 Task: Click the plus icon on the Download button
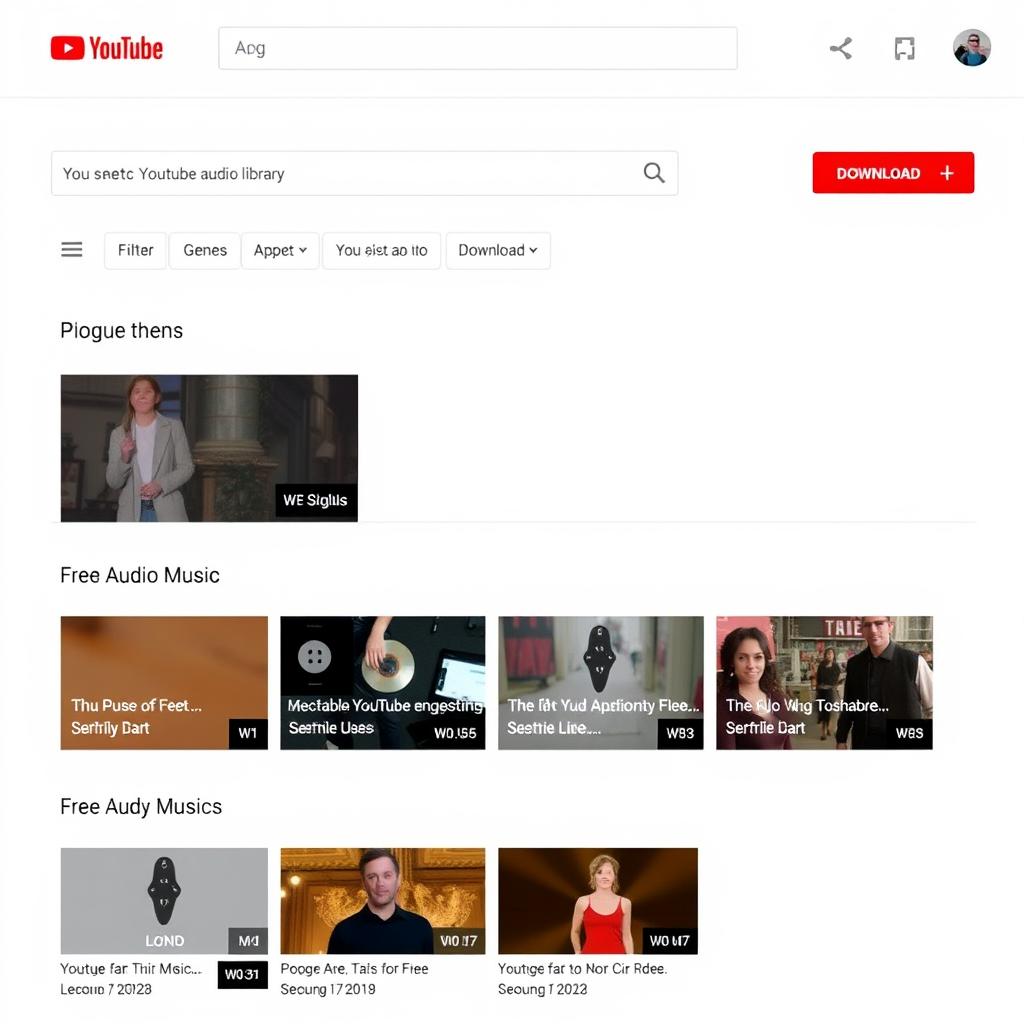(x=946, y=172)
